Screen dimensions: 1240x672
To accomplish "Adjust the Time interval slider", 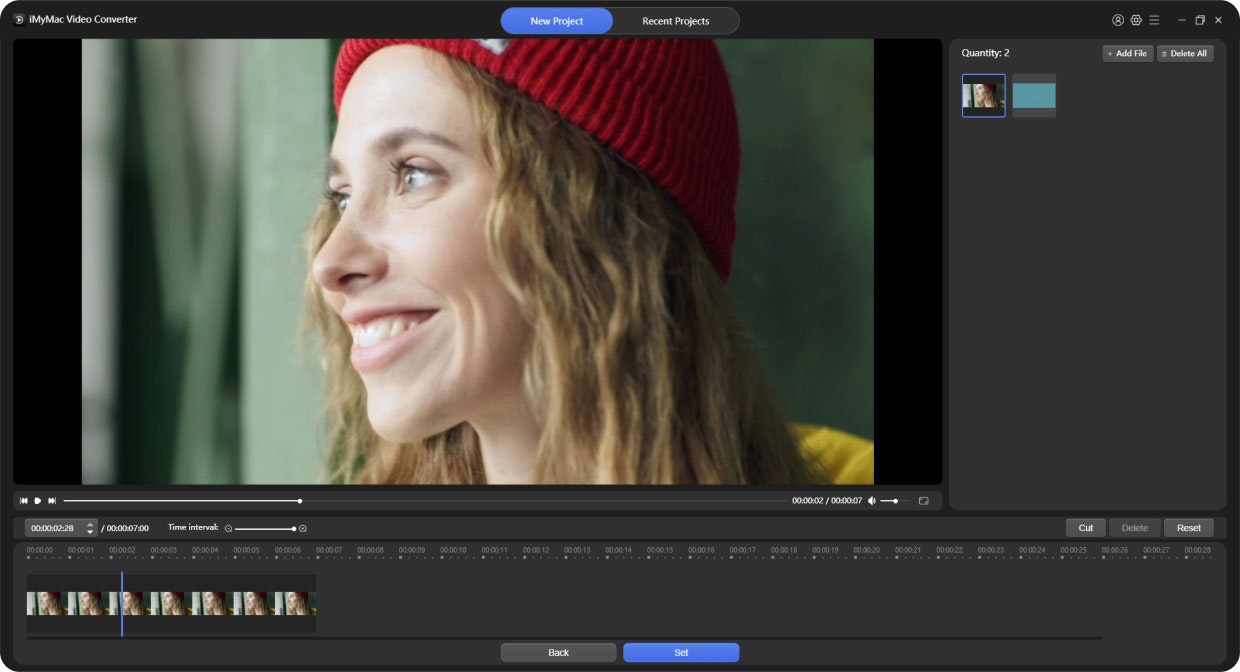I will point(265,528).
